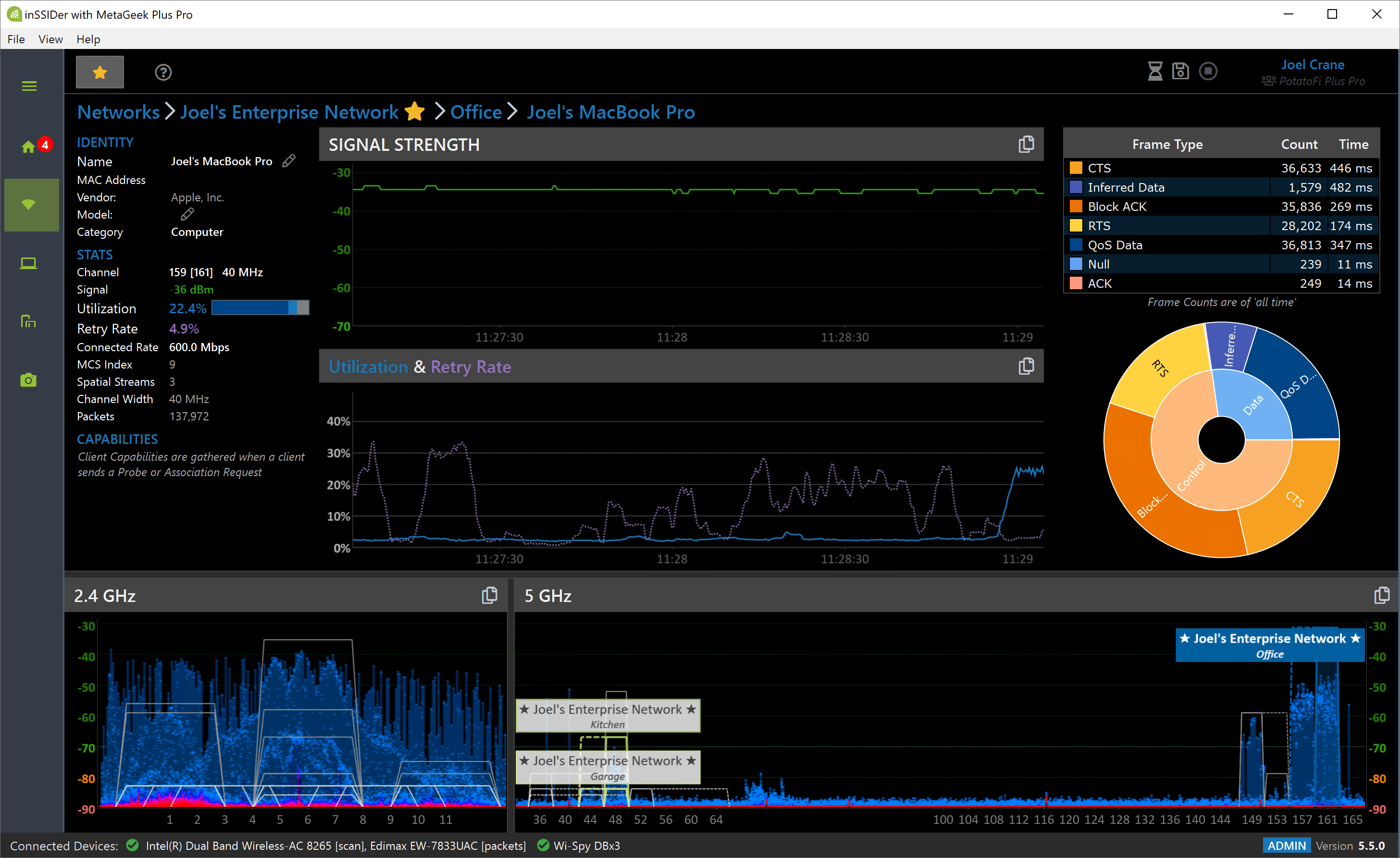Click the RTS color swatch
The width and height of the screenshot is (1400, 858).
click(1076, 226)
